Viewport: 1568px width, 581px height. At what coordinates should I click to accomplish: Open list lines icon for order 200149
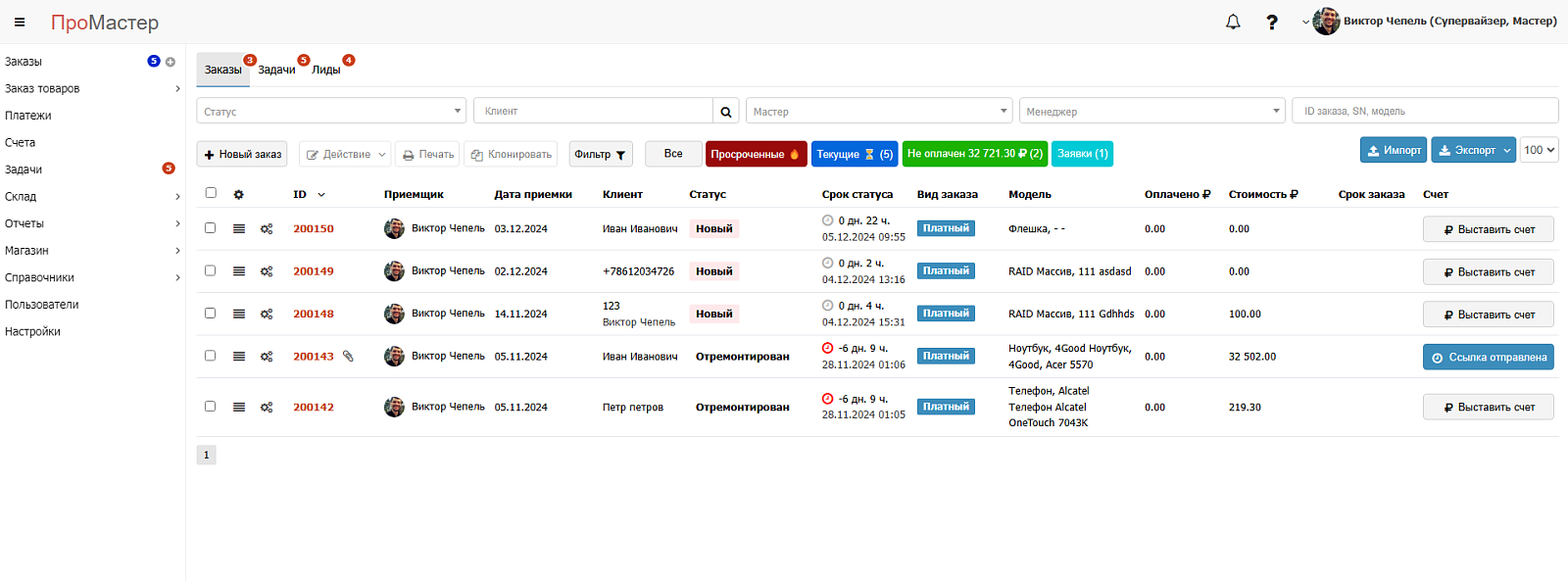coord(239,271)
